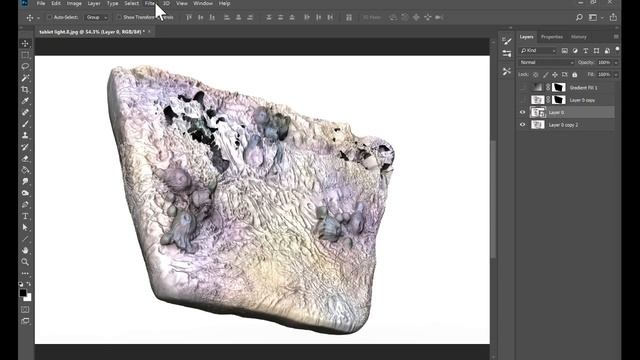This screenshot has height=360, width=640.
Task: Select the Magic Wand tool
Action: (25, 78)
